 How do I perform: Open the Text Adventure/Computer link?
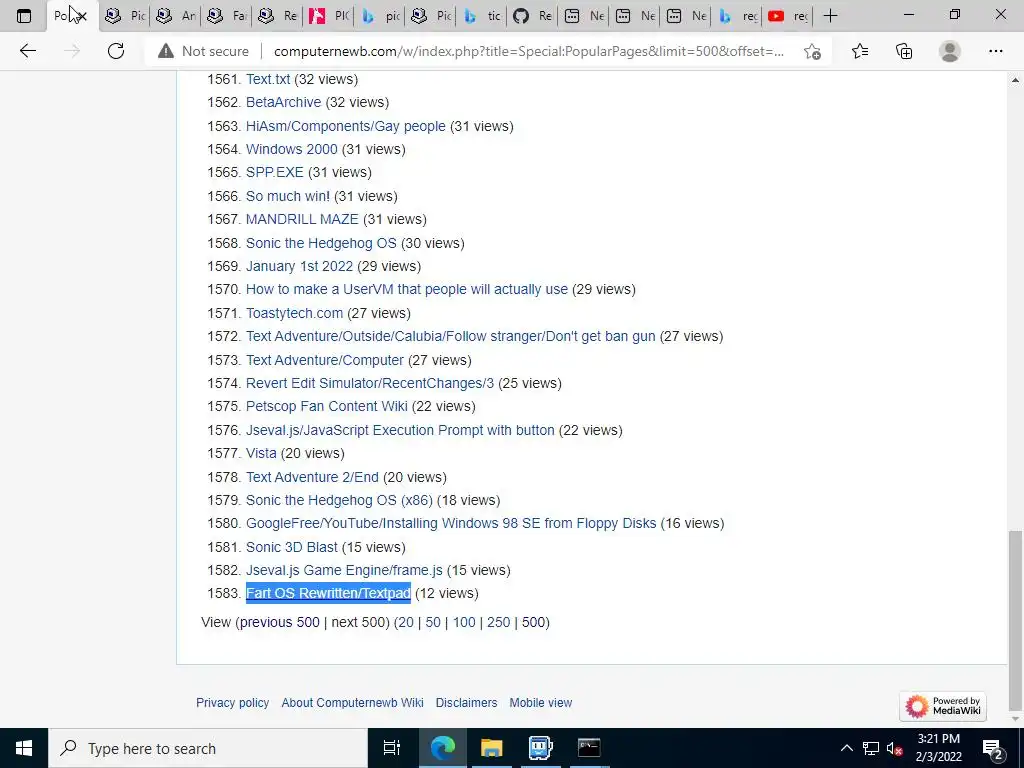point(325,360)
